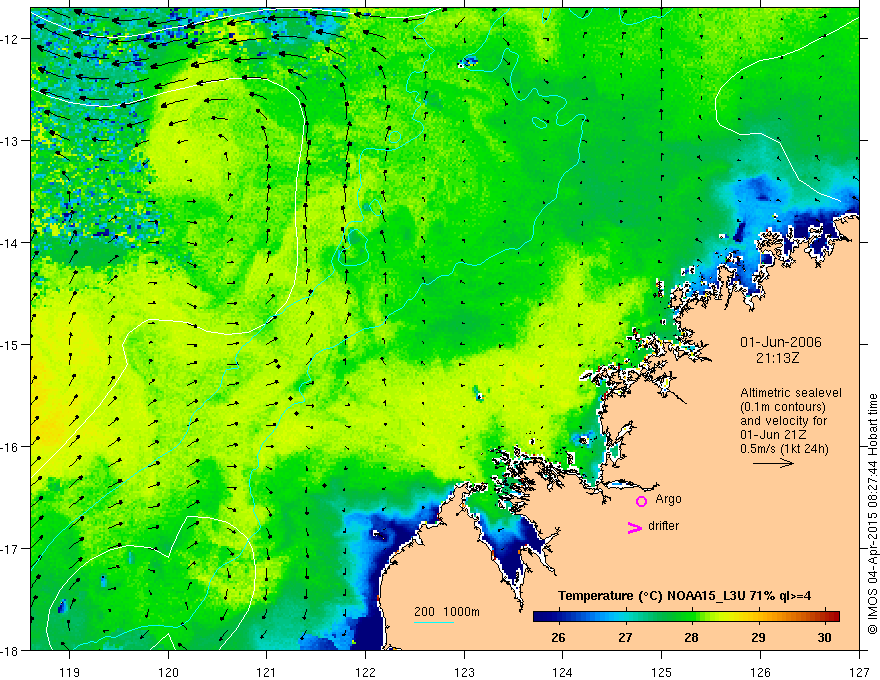Select the '21:13Z' time text
Viewport: 880px width, 680px height.
click(x=777, y=358)
